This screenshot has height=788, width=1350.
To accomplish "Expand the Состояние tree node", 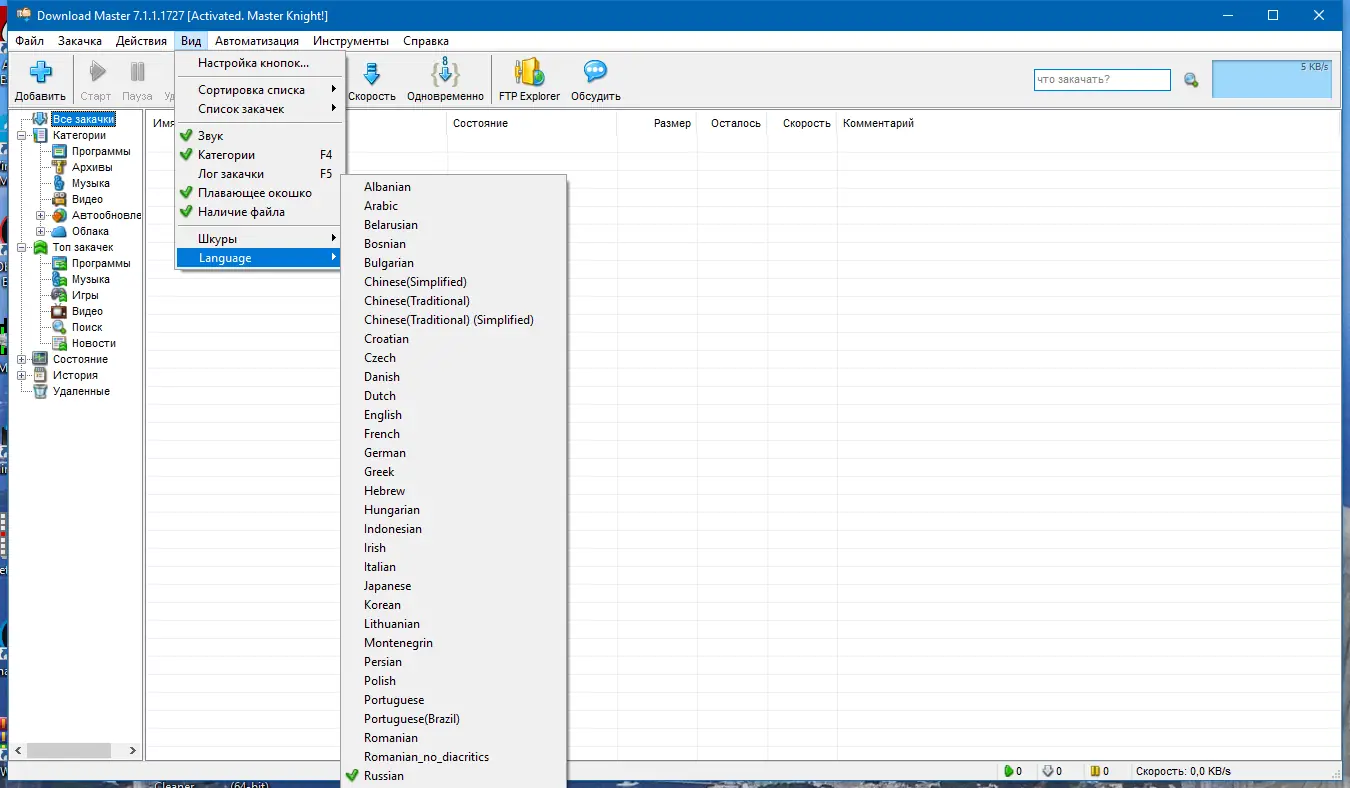I will click(23, 359).
